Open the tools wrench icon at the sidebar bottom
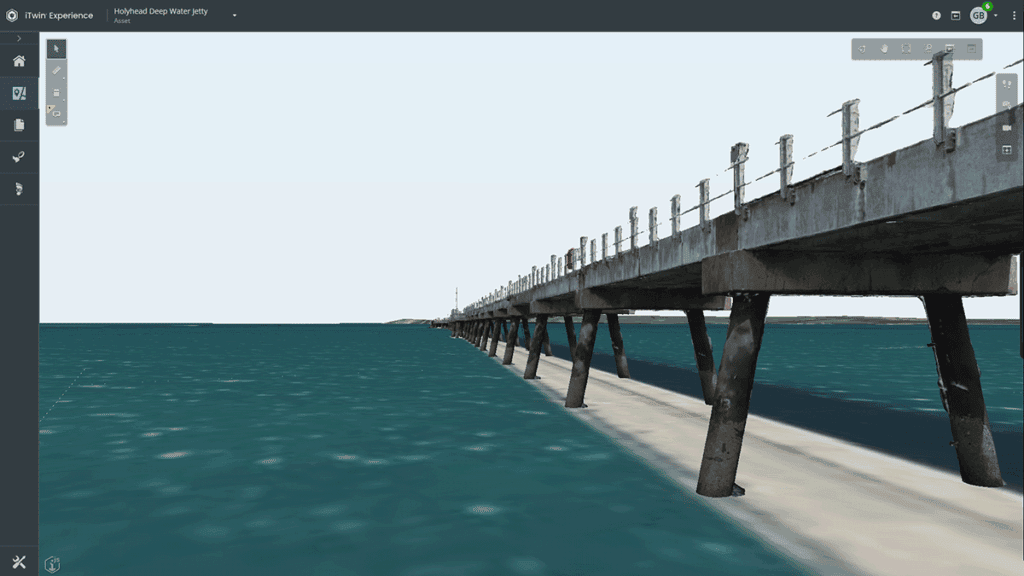1024x576 pixels. tap(19, 561)
